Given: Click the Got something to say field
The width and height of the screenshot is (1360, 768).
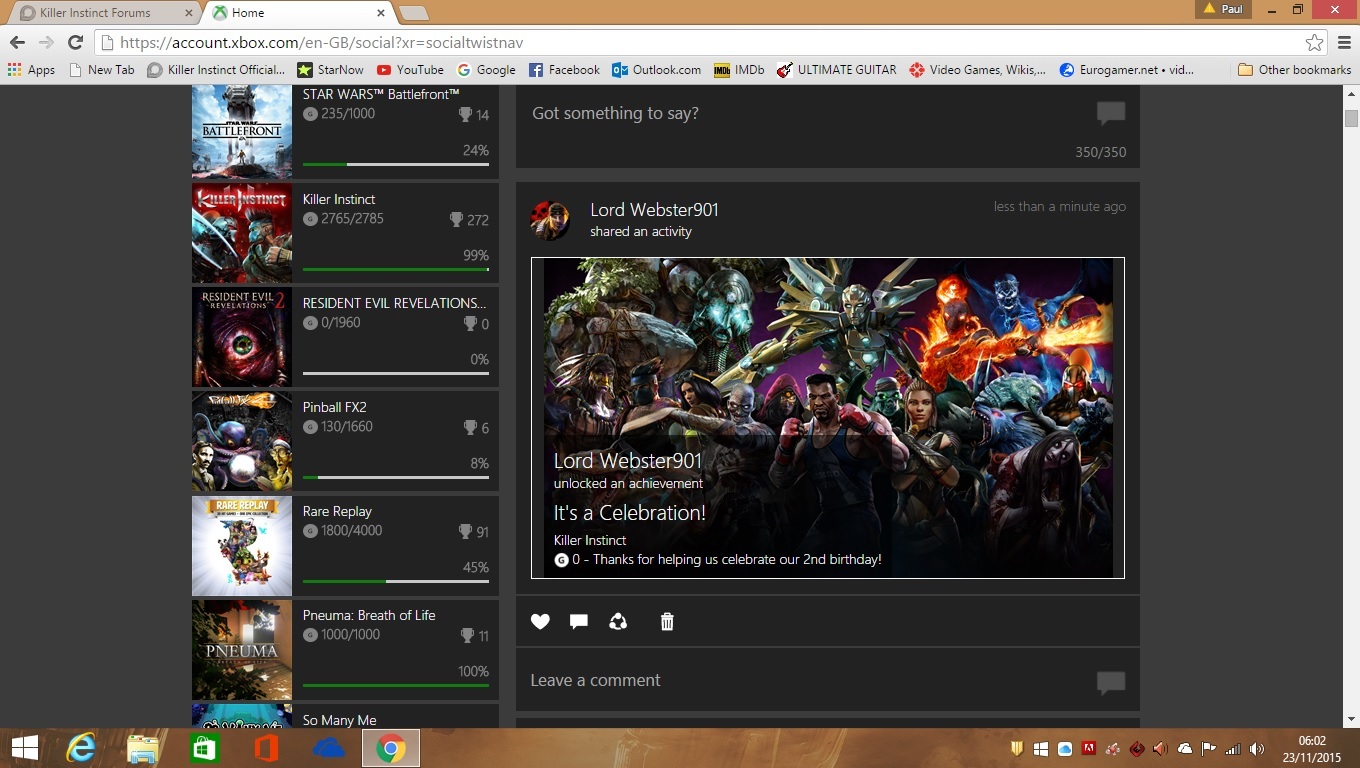Looking at the screenshot, I should 828,126.
